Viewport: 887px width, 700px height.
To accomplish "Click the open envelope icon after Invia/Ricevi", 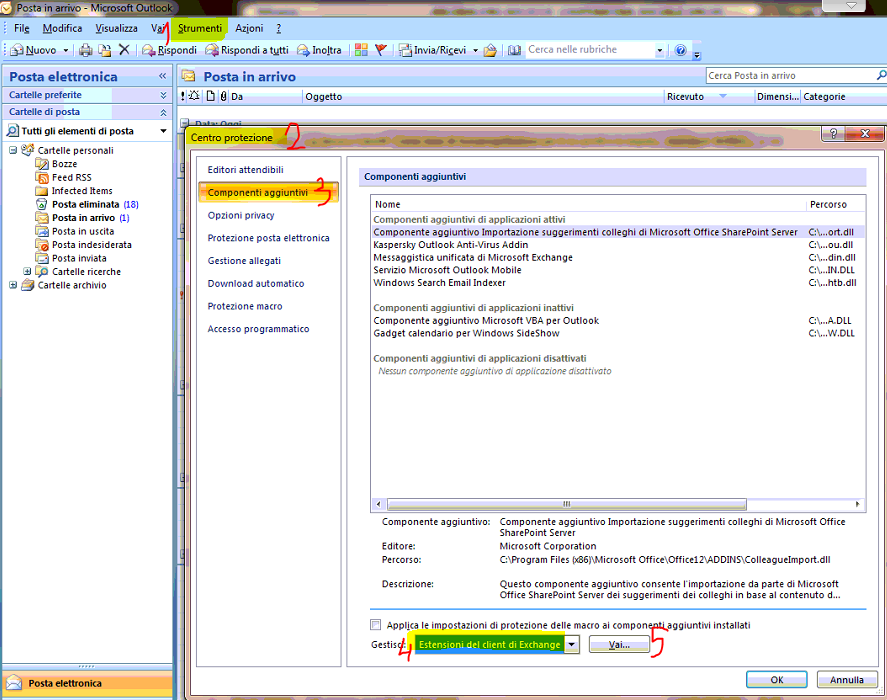I will click(490, 50).
